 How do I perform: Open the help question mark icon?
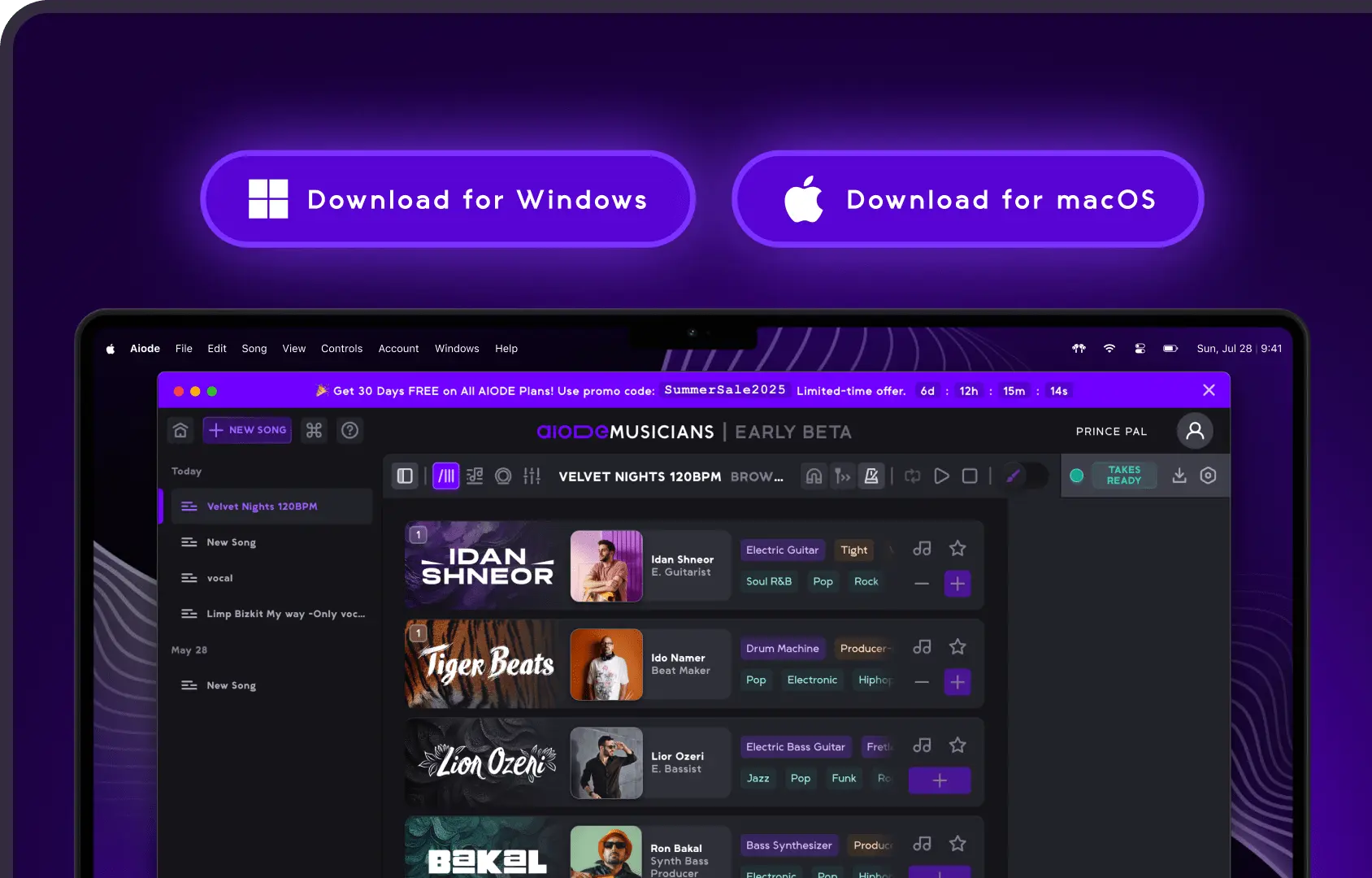tap(350, 430)
